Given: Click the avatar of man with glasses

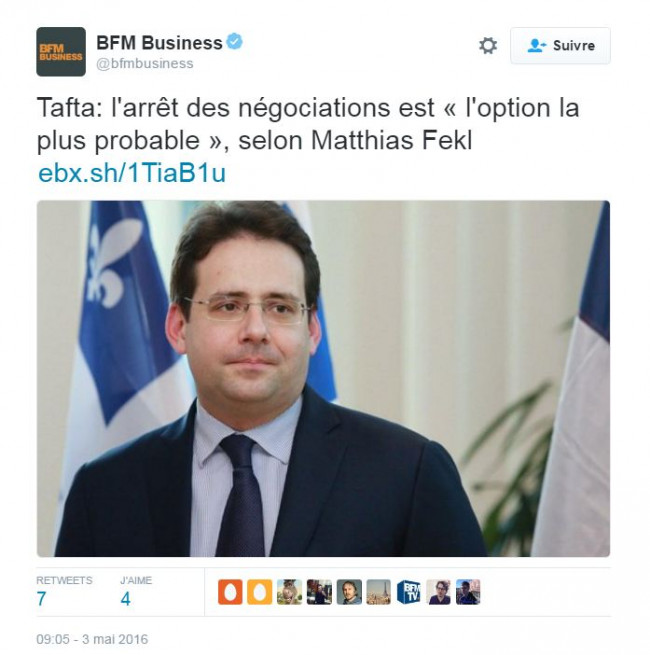Looking at the screenshot, I should (439, 592).
